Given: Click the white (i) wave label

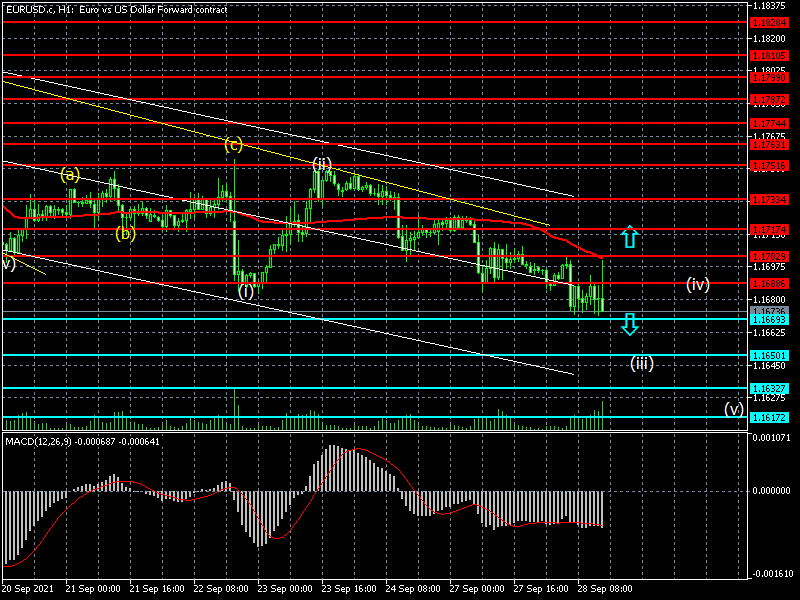Looking at the screenshot, I should pyautogui.click(x=246, y=291).
